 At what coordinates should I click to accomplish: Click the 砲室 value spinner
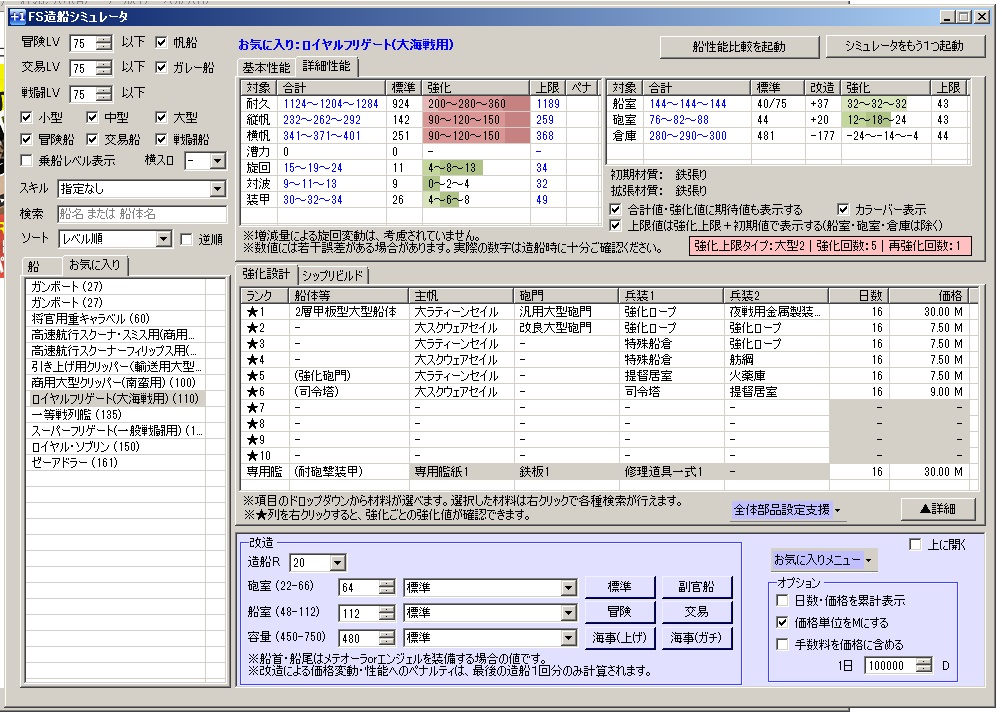pyautogui.click(x=387, y=588)
